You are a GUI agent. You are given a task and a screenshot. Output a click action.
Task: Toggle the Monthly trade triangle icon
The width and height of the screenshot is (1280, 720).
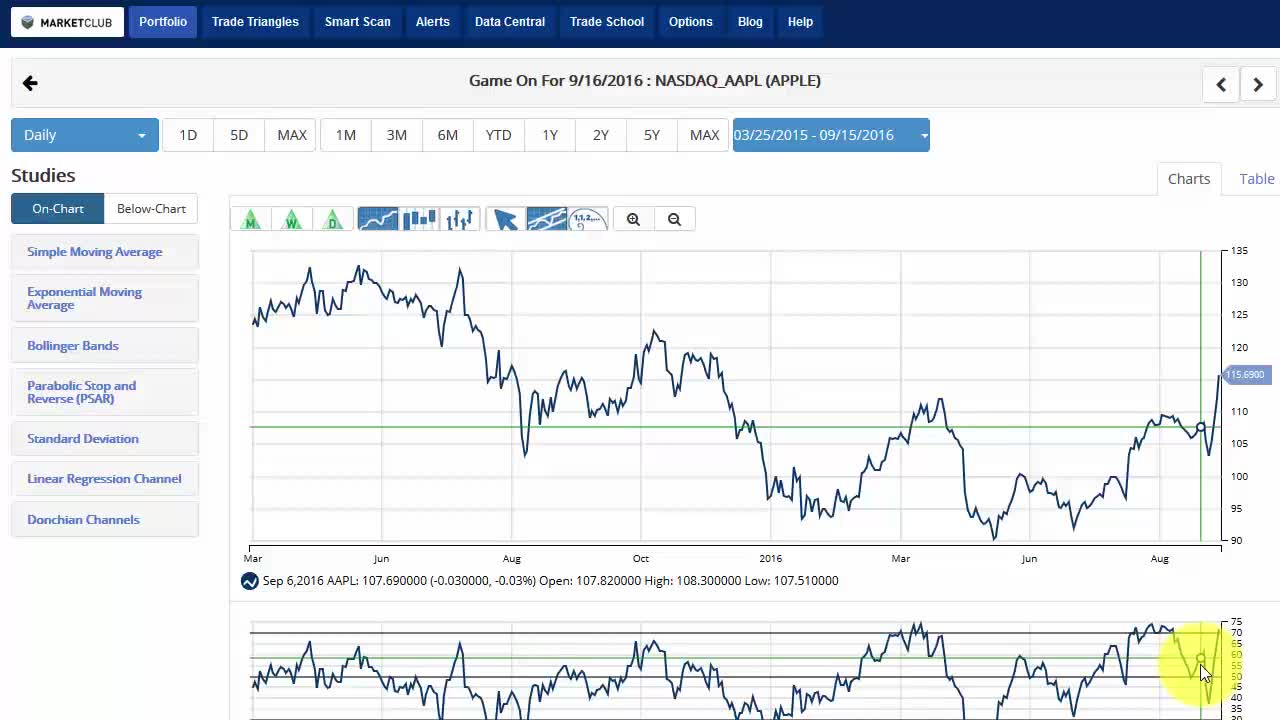tap(251, 219)
